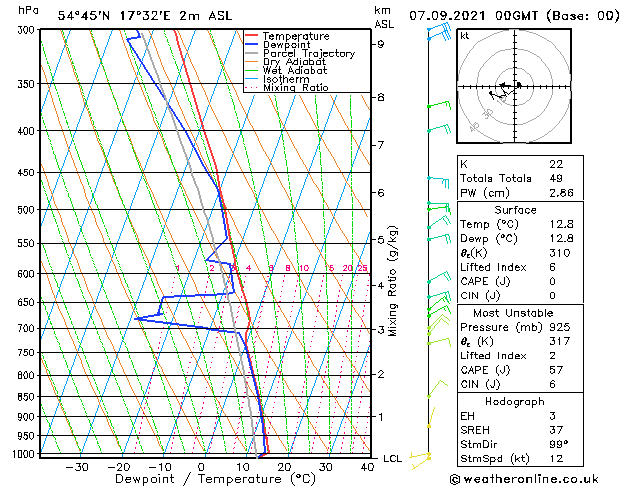
Task: Click the hodograph kt unit label
Action: 465,36
